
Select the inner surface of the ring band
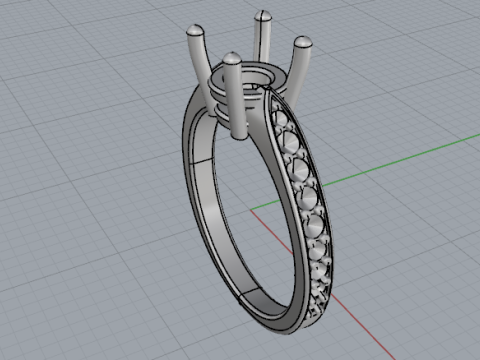tap(213, 213)
